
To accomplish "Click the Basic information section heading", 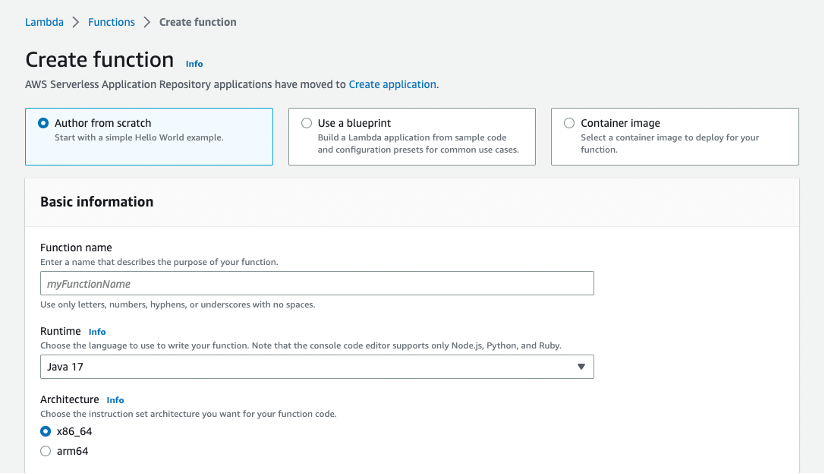I will point(97,202).
